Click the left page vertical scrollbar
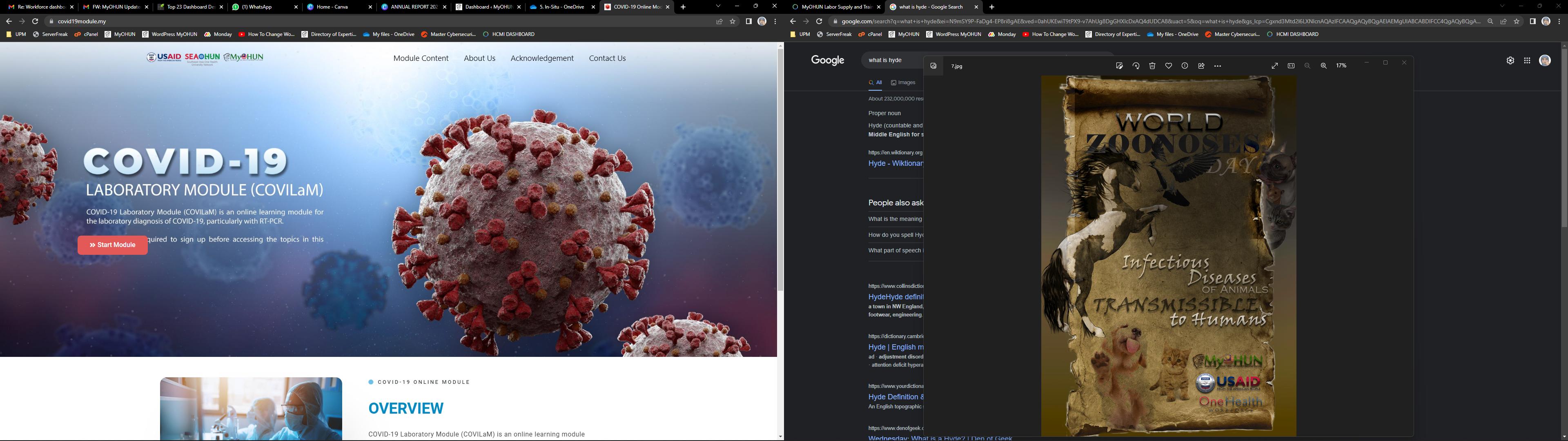 [x=780, y=171]
